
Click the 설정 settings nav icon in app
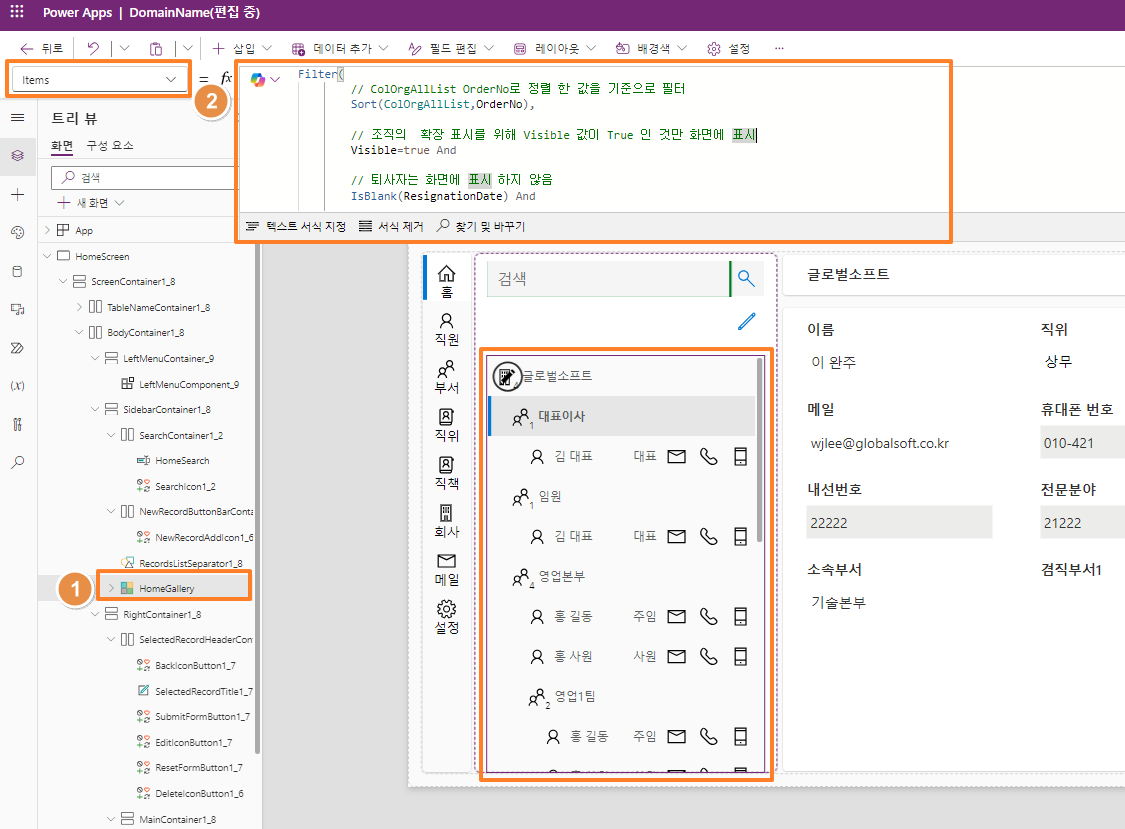446,617
